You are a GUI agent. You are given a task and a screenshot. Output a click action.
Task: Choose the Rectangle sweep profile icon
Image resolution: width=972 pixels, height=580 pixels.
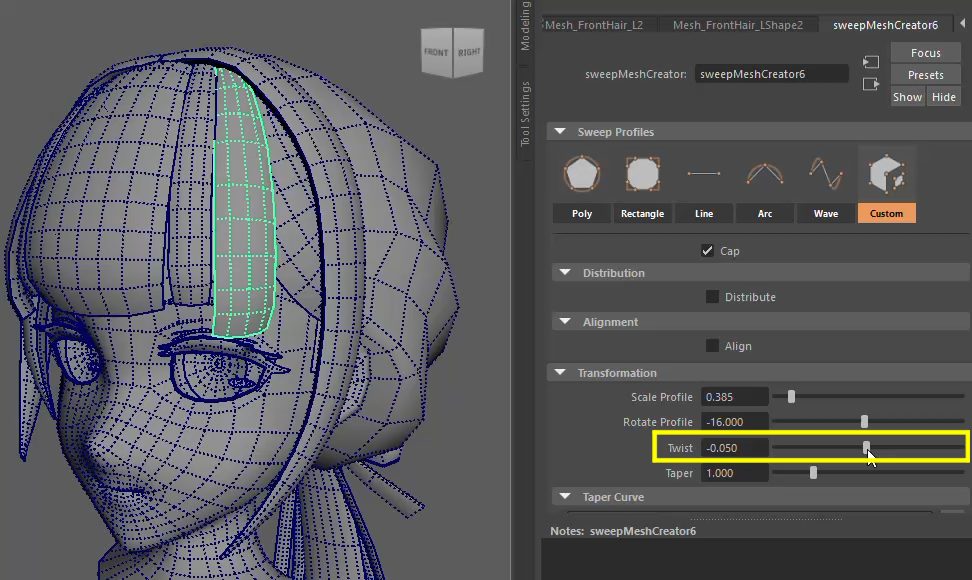click(x=642, y=175)
